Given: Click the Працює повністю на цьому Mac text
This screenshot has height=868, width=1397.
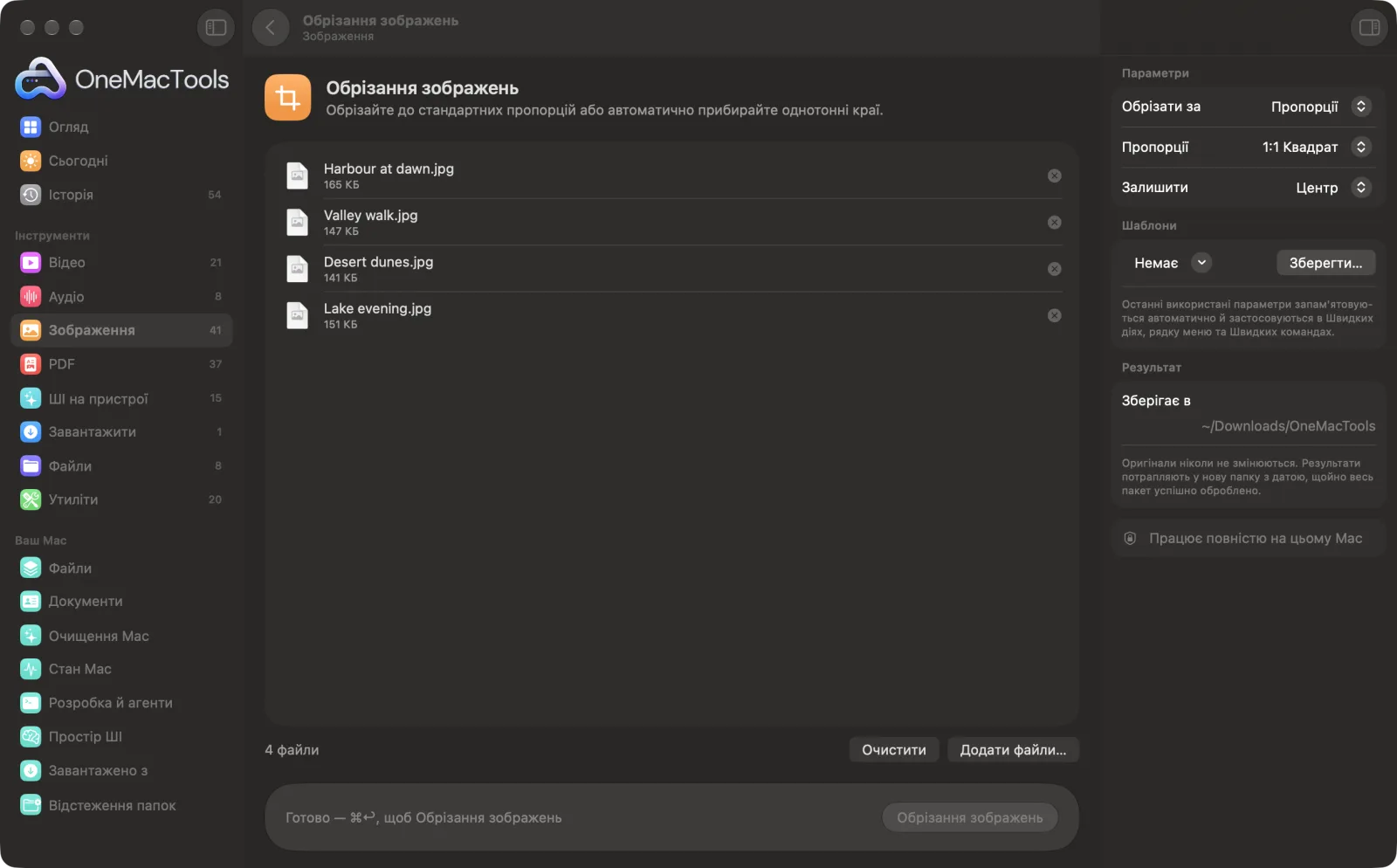Looking at the screenshot, I should click(1256, 538).
